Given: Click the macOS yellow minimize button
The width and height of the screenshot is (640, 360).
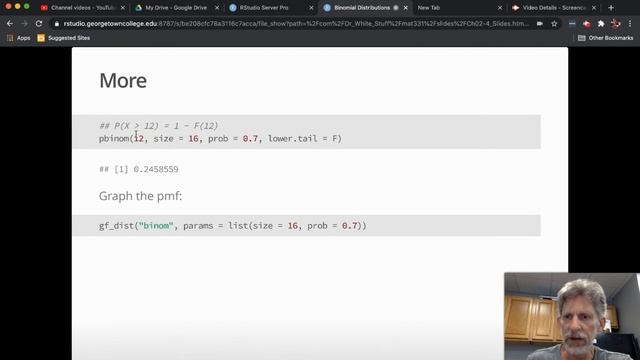Looking at the screenshot, I should 17,7.
